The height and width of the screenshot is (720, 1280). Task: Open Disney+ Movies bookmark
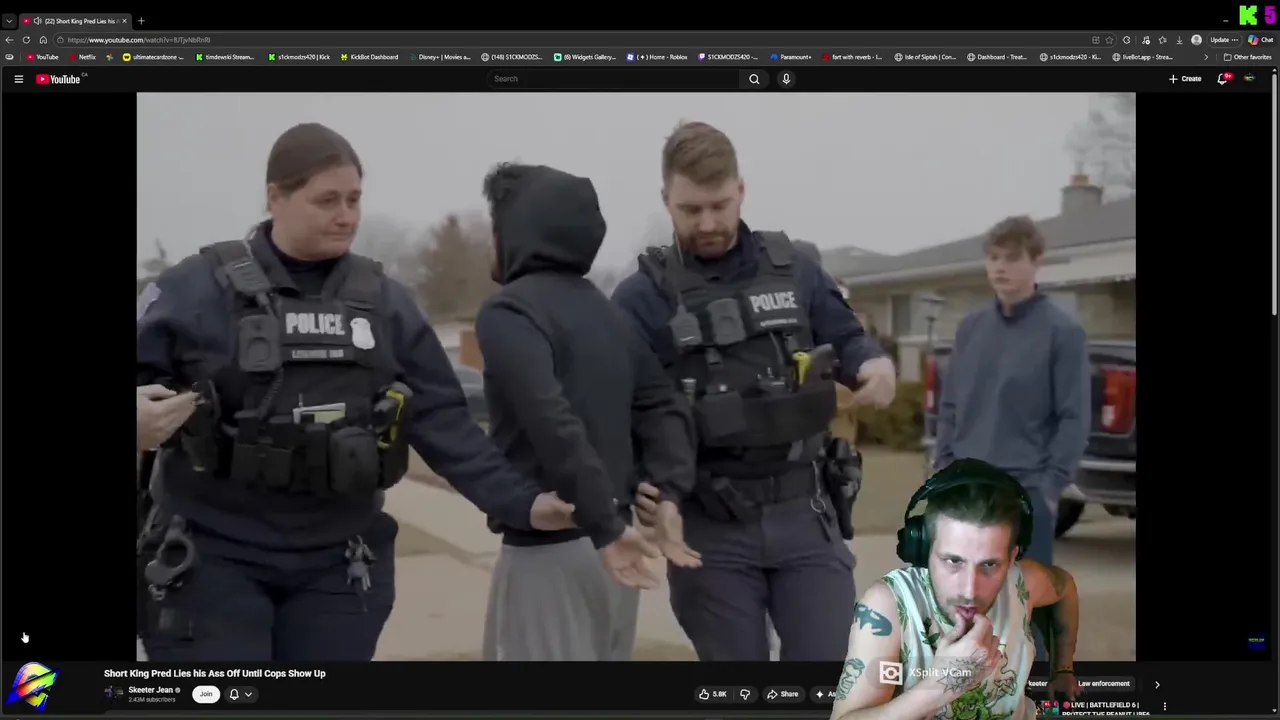click(x=439, y=57)
